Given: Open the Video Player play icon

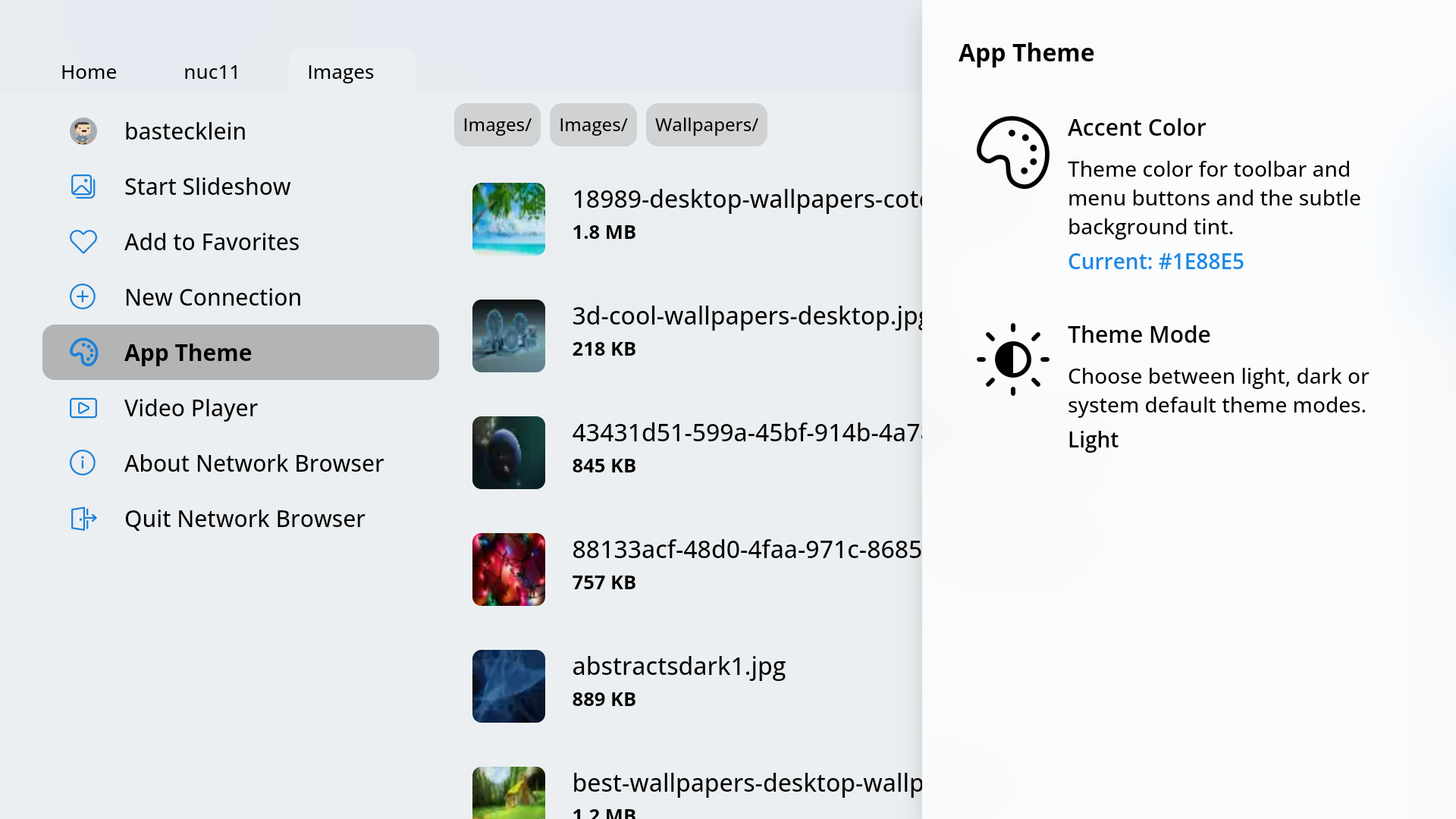Looking at the screenshot, I should tap(83, 407).
